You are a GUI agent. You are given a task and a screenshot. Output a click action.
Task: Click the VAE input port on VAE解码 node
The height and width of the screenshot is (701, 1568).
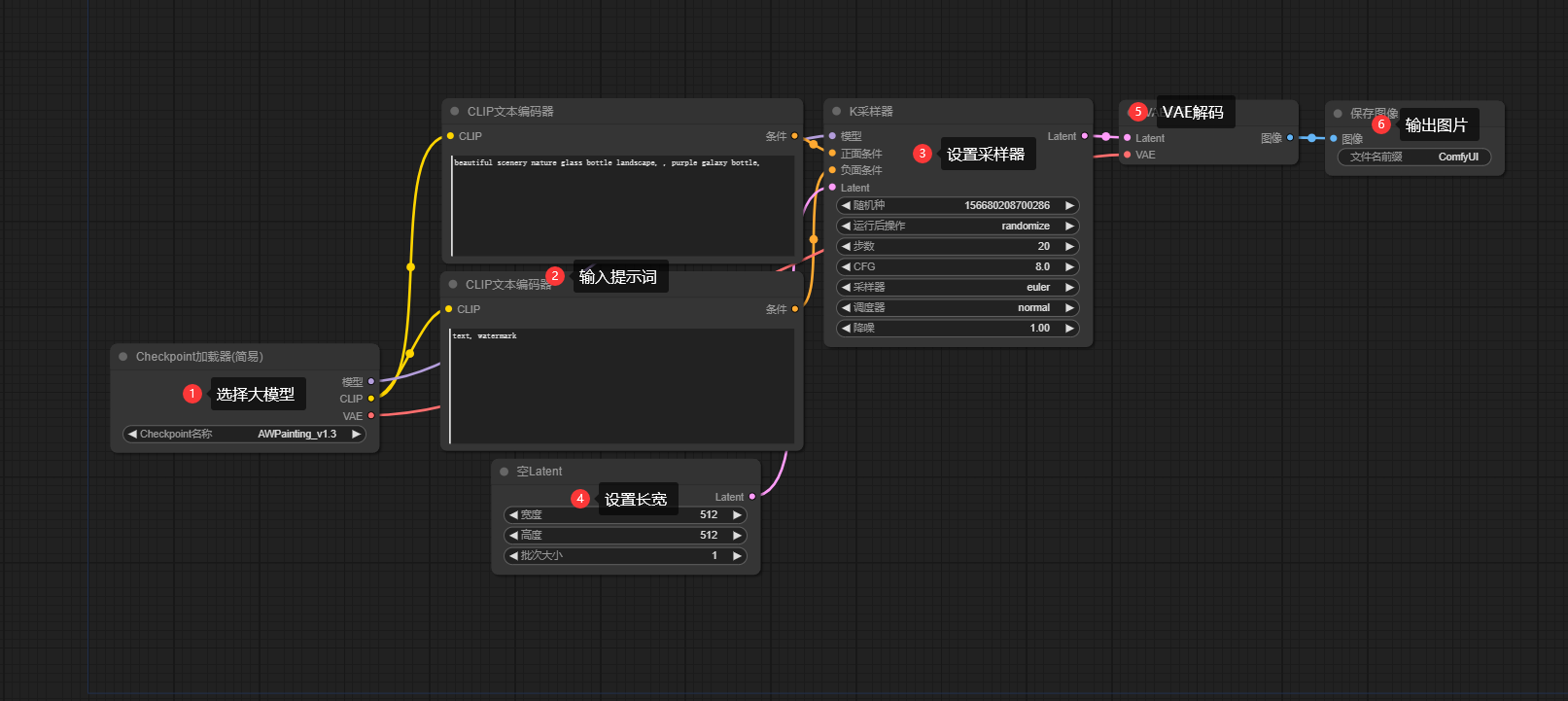1128,155
